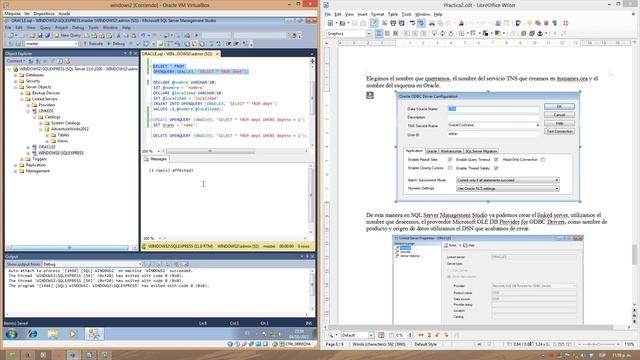
Task: Click New Query in SSMS toolbar
Action: click(67, 36)
